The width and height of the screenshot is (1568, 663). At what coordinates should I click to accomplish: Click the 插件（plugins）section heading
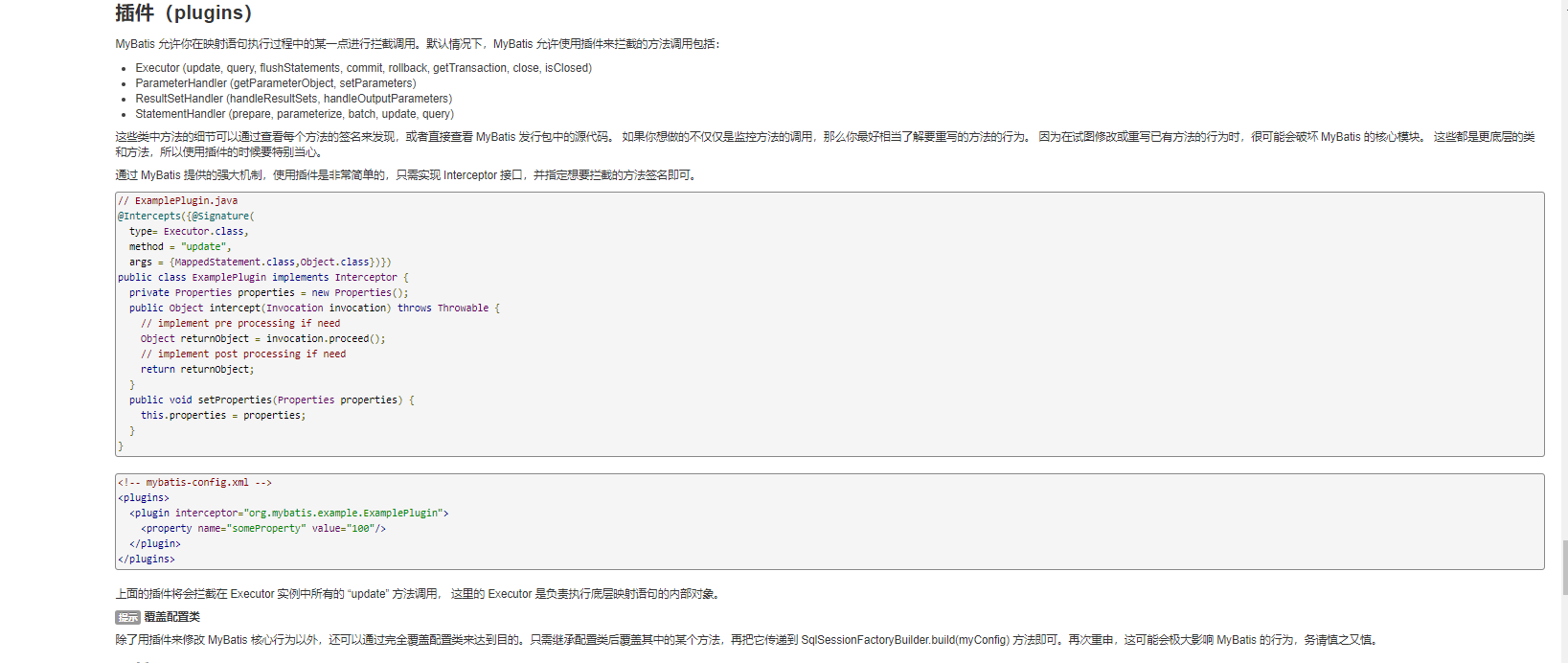click(x=184, y=12)
